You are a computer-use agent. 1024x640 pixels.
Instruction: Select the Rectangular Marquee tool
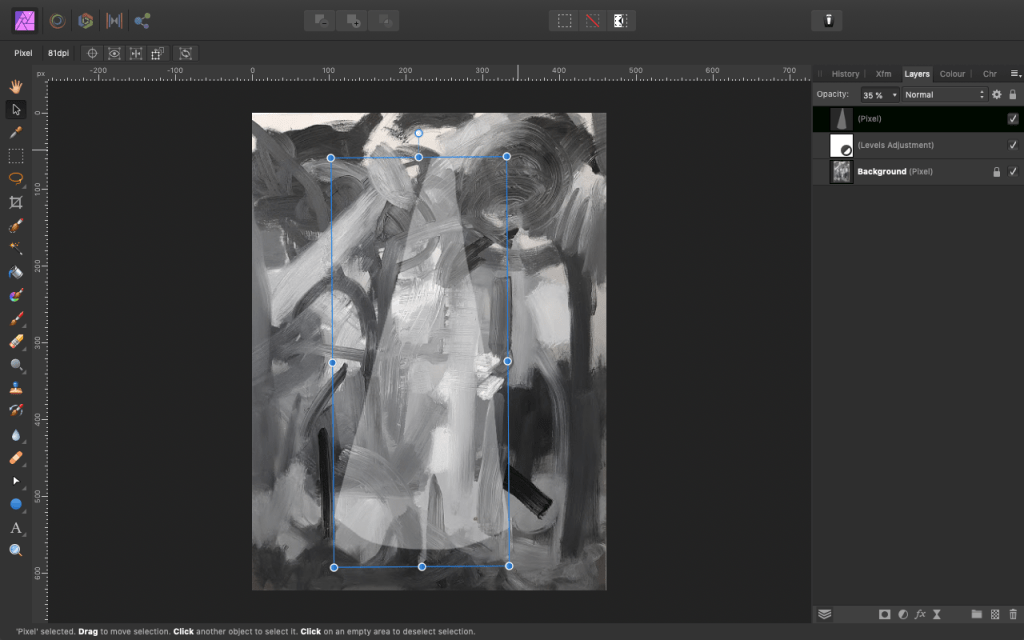[16, 156]
